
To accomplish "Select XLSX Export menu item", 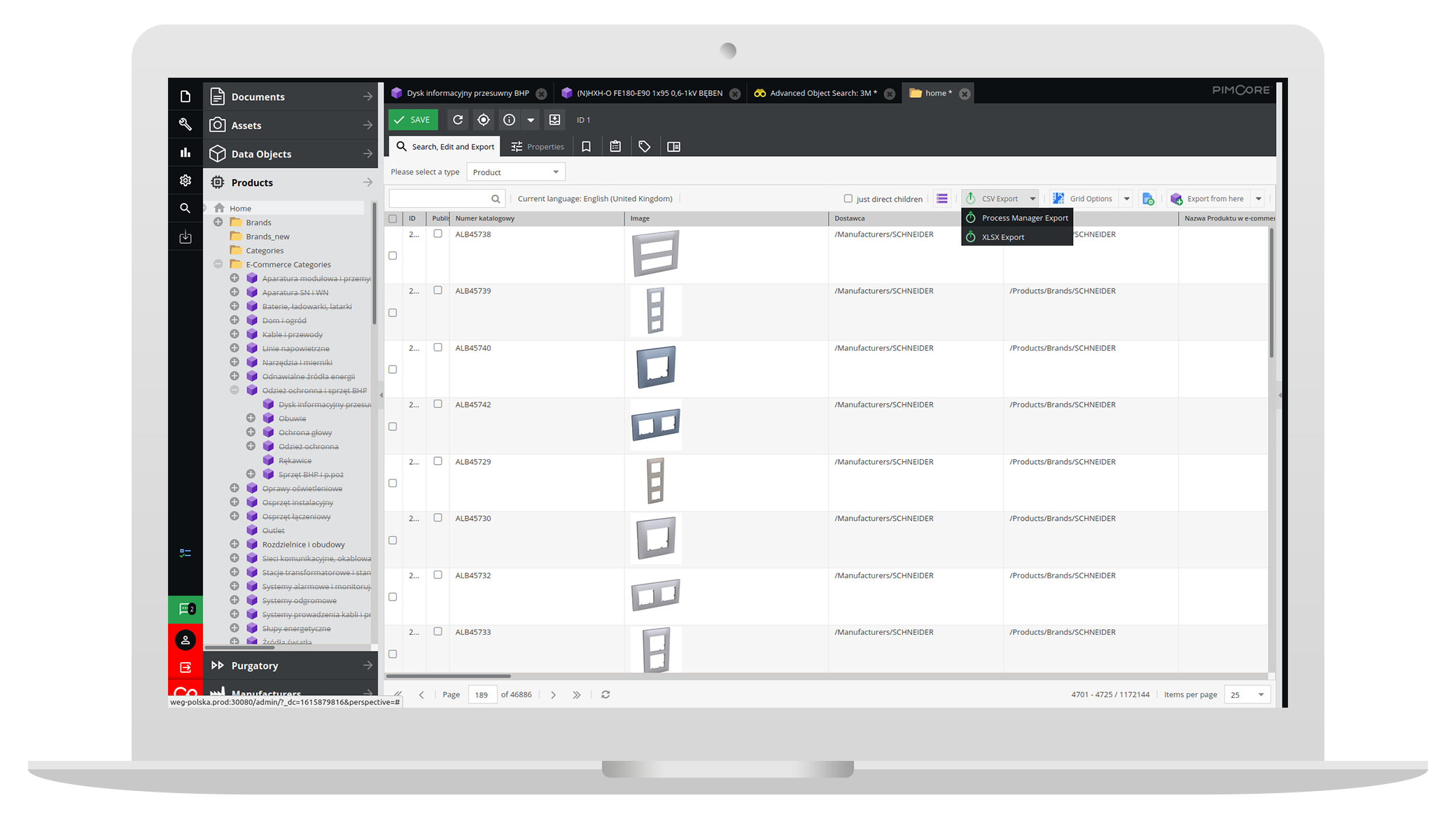I will coord(1017,237).
